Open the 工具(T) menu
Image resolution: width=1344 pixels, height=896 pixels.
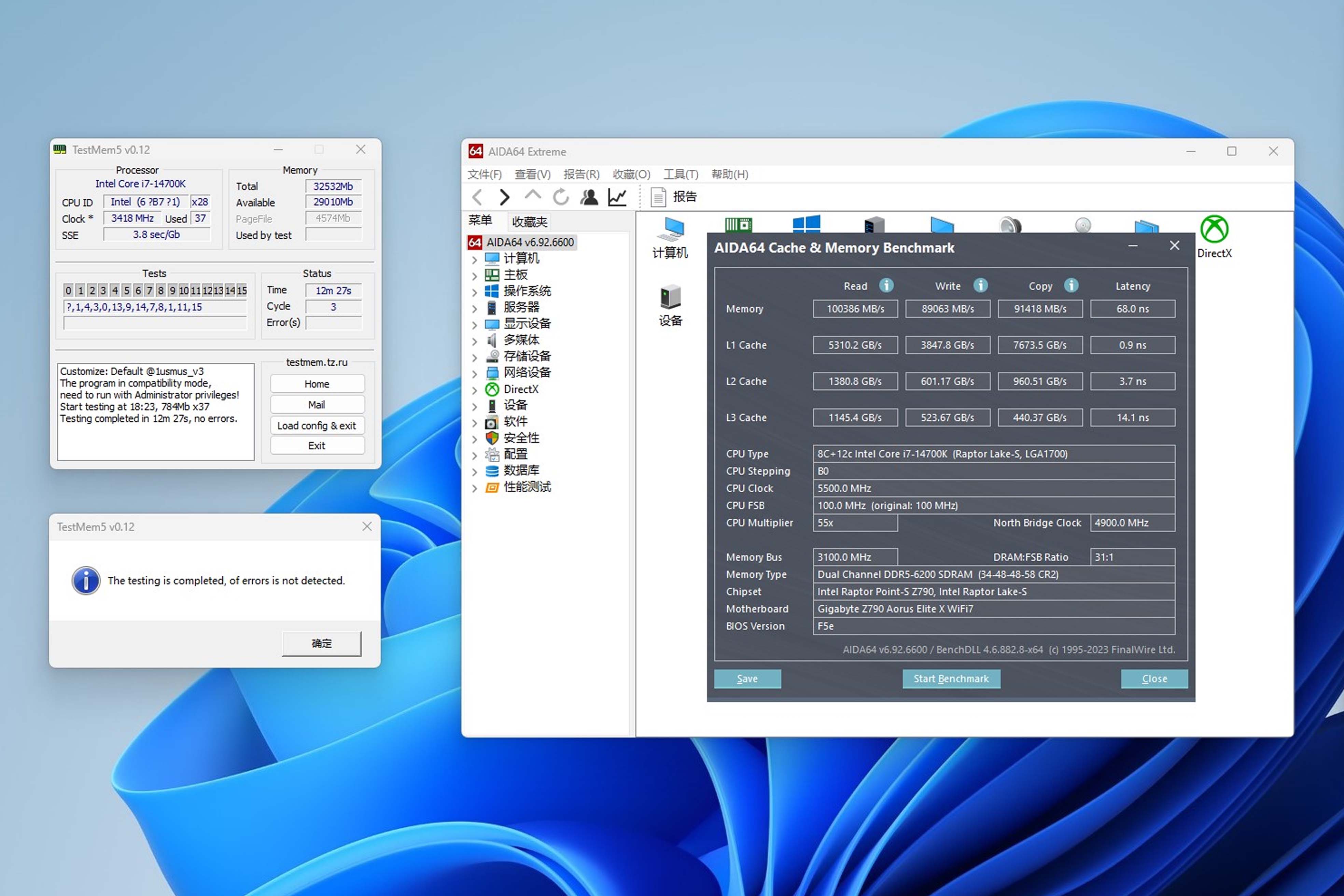coord(681,174)
